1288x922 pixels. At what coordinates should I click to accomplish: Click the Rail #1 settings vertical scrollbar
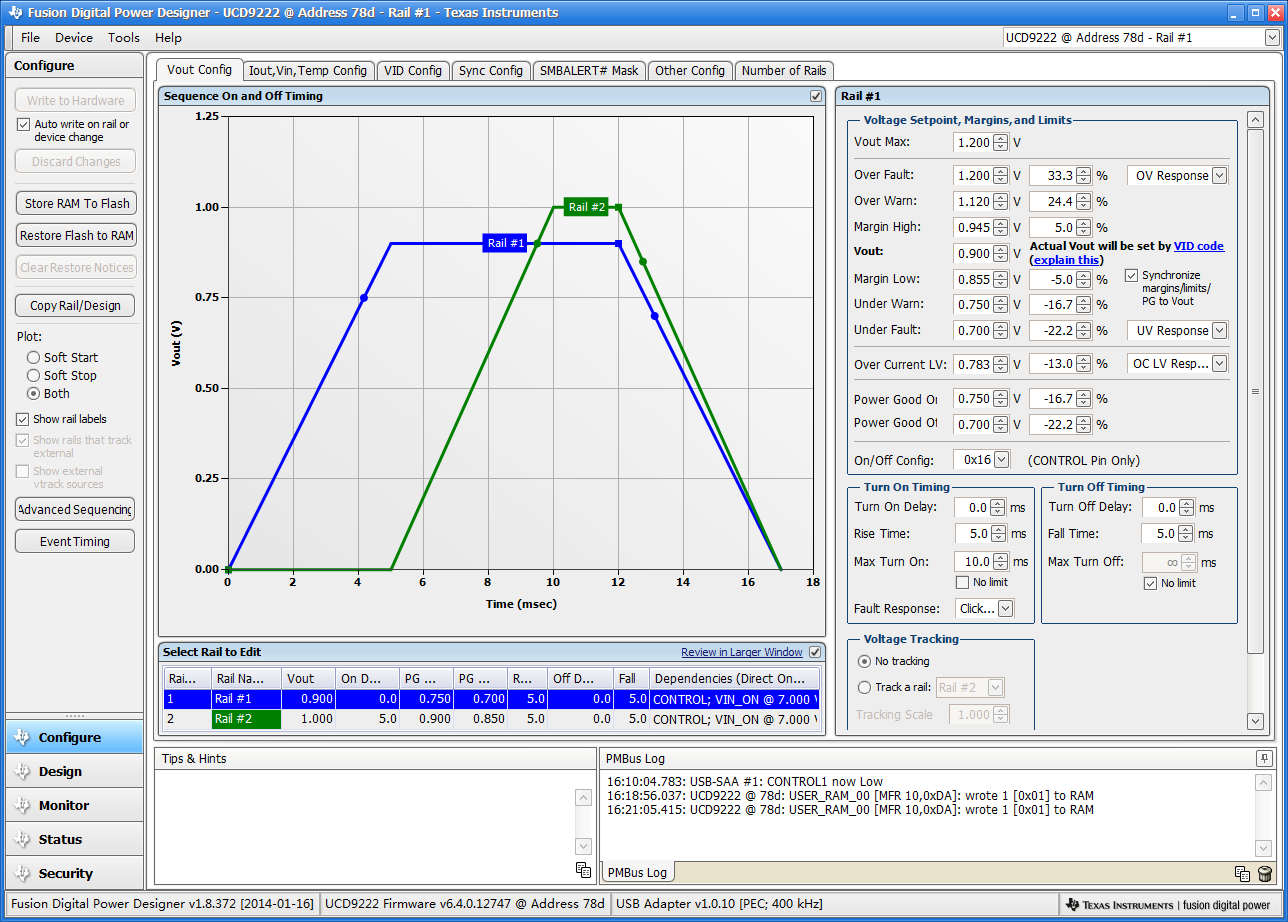(1256, 391)
